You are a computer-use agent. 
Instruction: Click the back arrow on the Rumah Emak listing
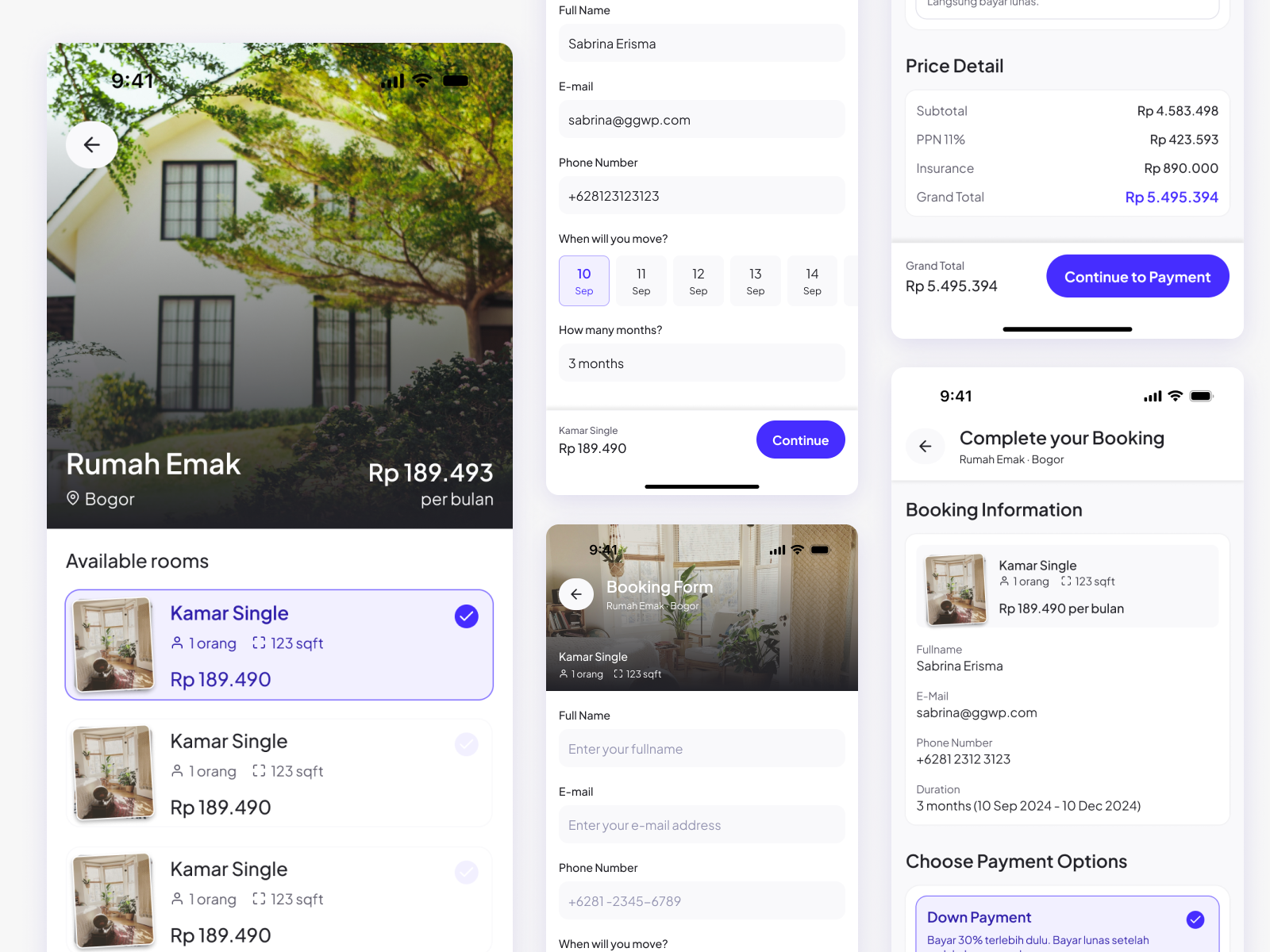92,145
